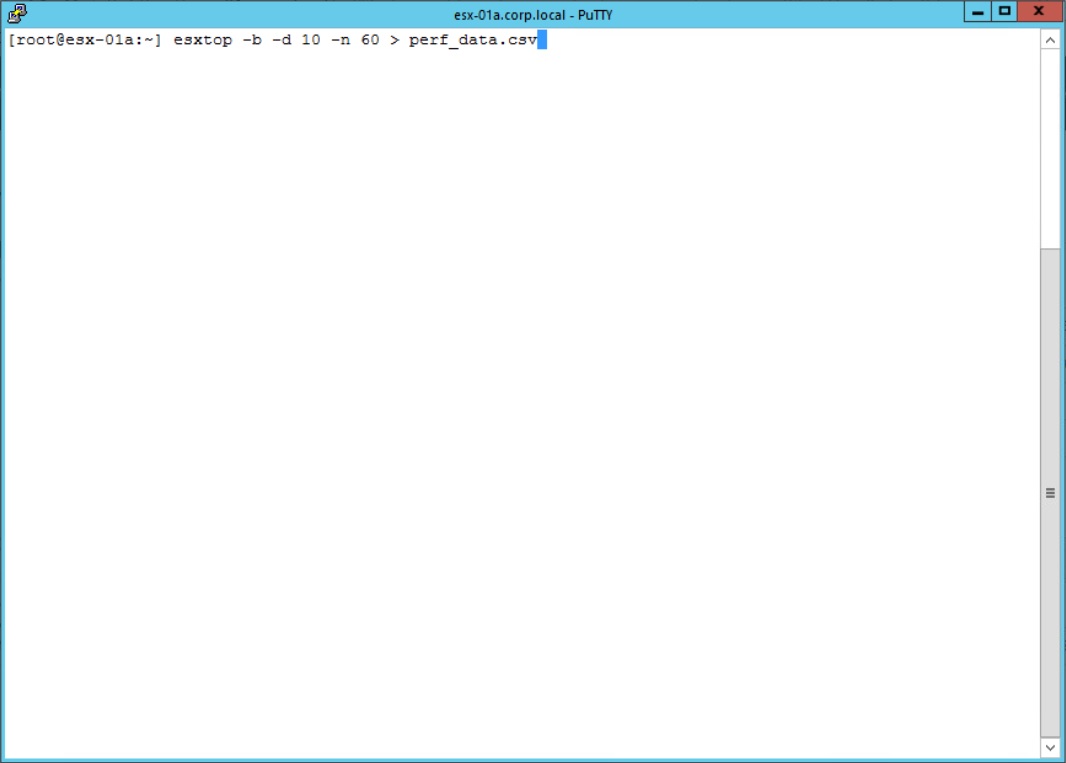Click the value 60 in the command

point(370,39)
